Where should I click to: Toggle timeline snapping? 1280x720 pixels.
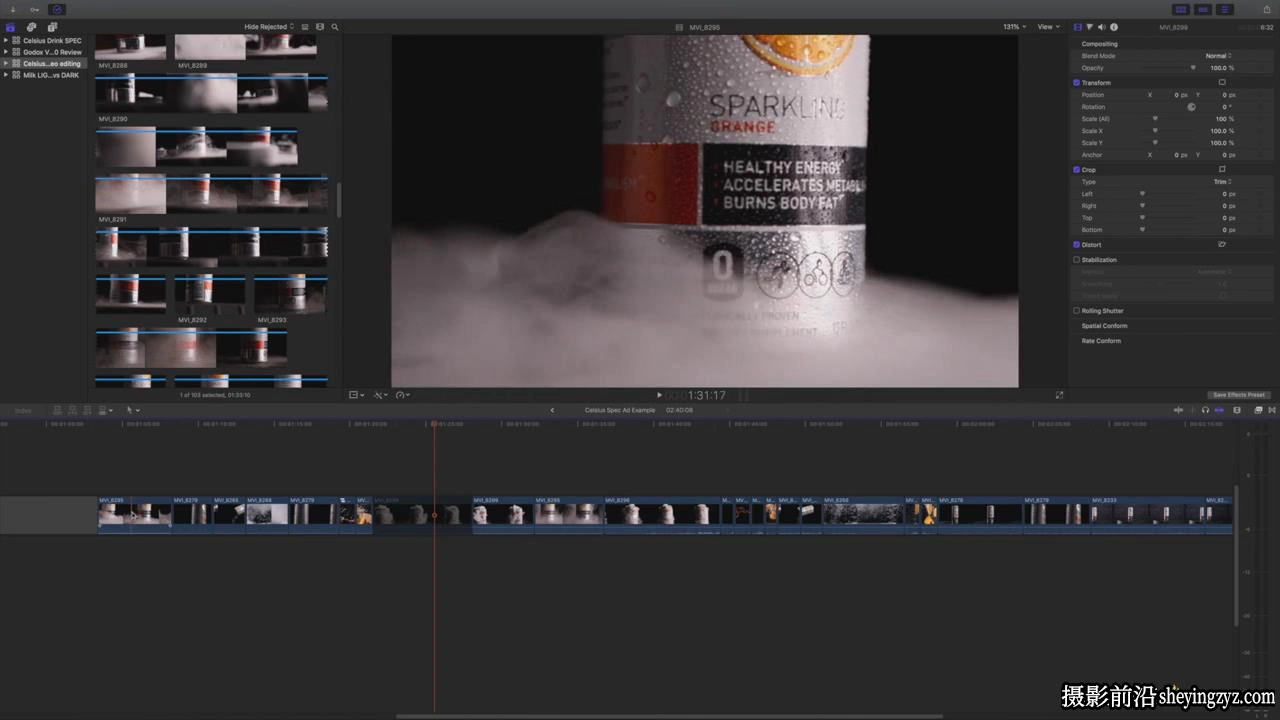tap(1219, 410)
